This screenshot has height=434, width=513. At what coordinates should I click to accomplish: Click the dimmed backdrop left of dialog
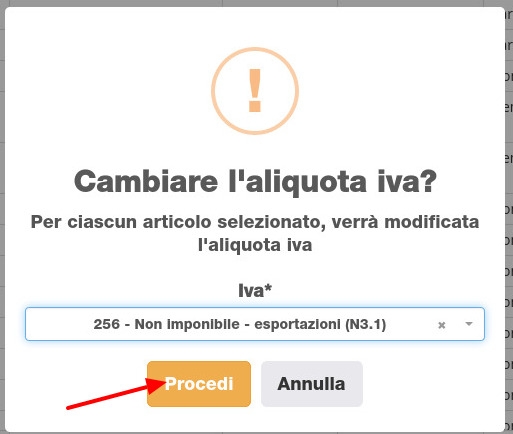pos(2,217)
